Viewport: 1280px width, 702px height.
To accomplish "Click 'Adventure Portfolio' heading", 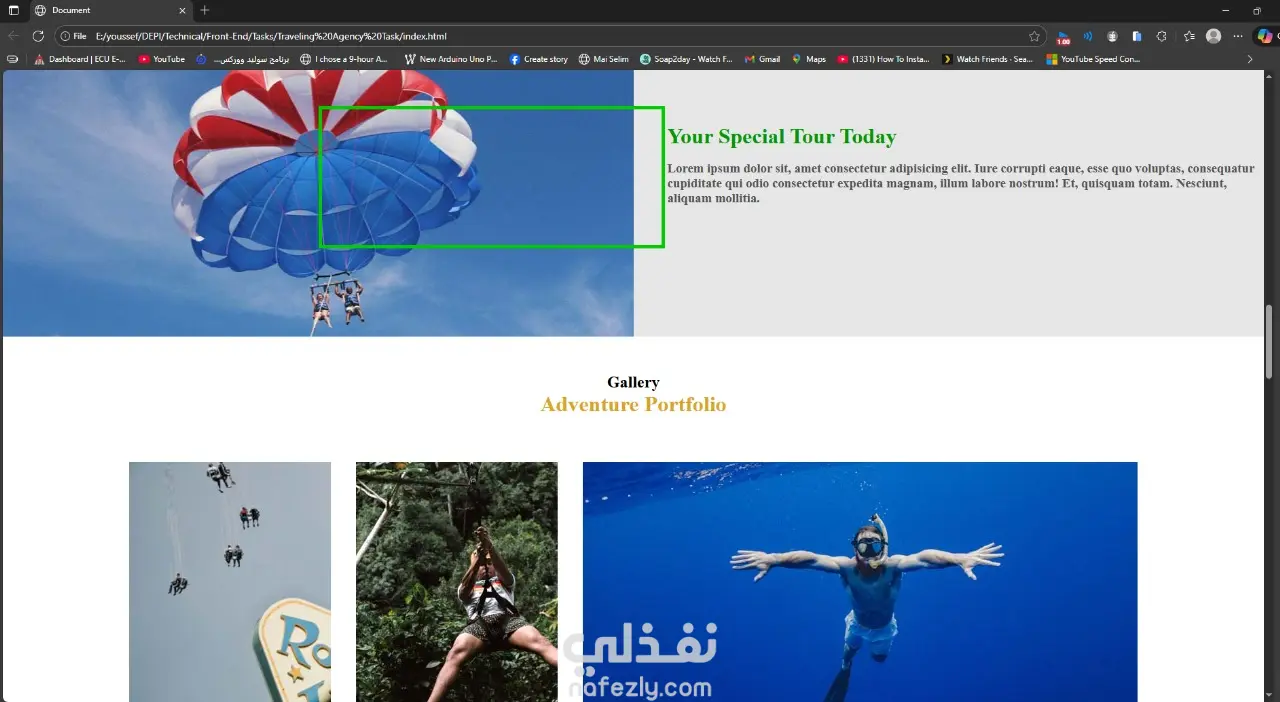I will point(633,405).
